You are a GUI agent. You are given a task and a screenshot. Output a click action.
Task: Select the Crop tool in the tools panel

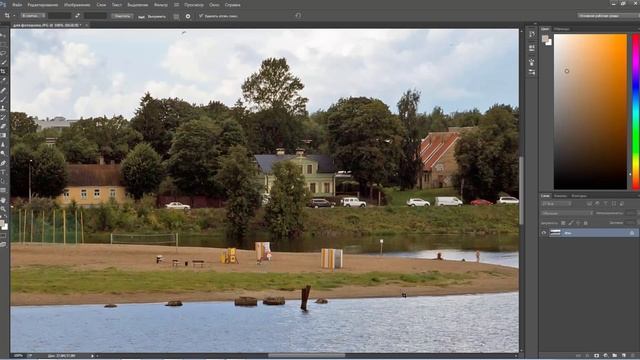pyautogui.click(x=3, y=71)
